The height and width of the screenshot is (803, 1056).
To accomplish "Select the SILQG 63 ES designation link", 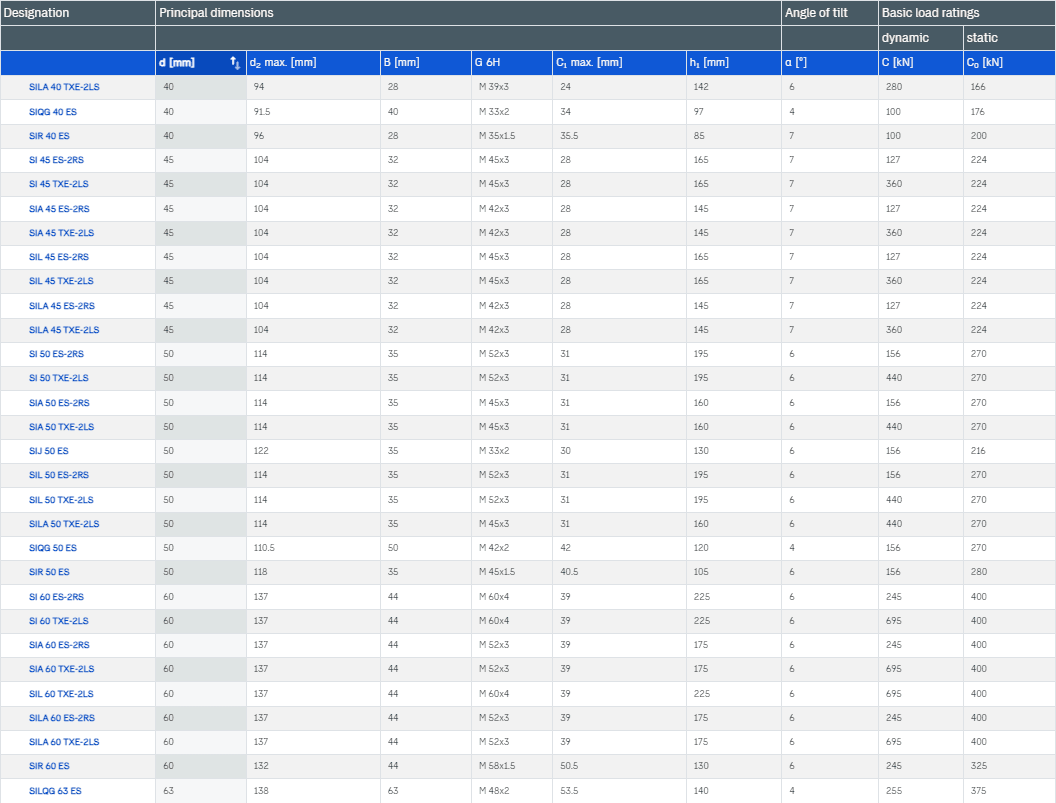I will tap(56, 791).
